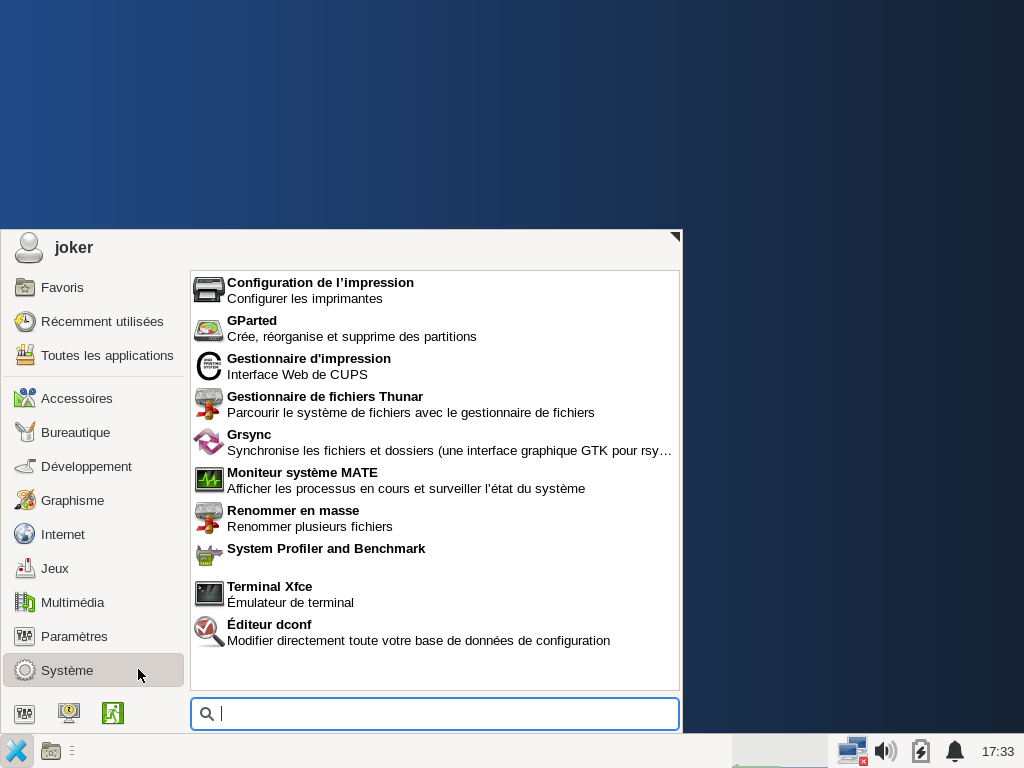Click the lock screen icon in the menu

click(69, 713)
